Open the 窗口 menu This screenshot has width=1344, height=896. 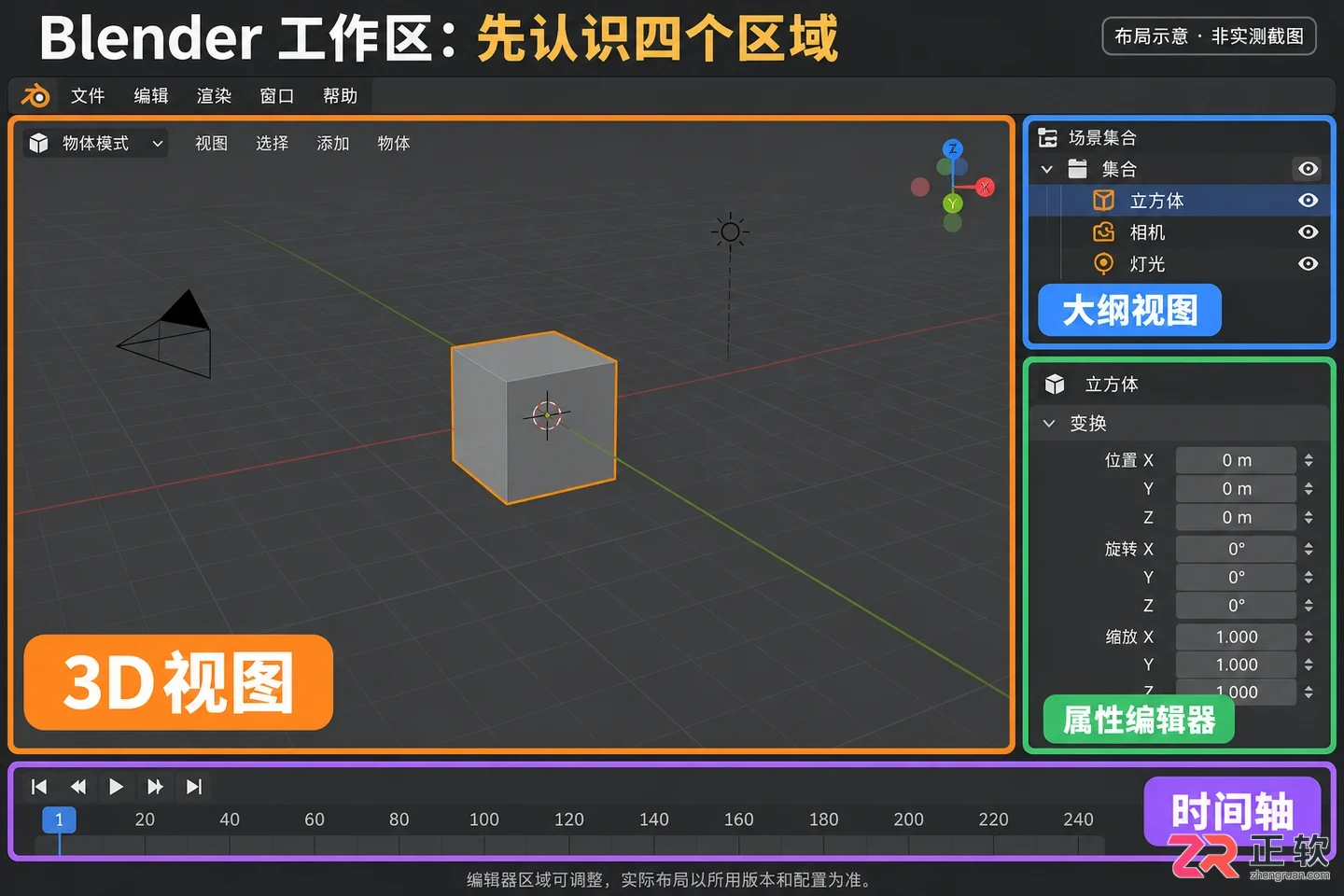click(276, 95)
